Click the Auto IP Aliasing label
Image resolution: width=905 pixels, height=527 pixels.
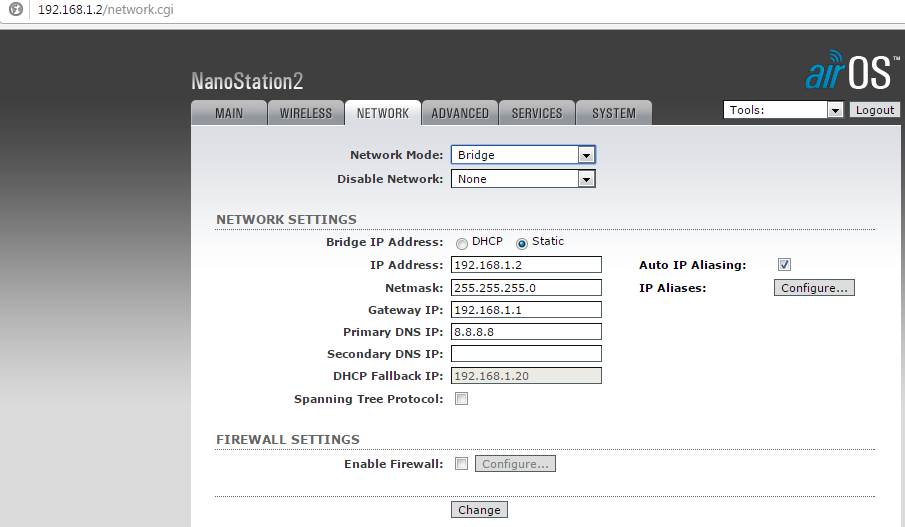click(x=693, y=265)
